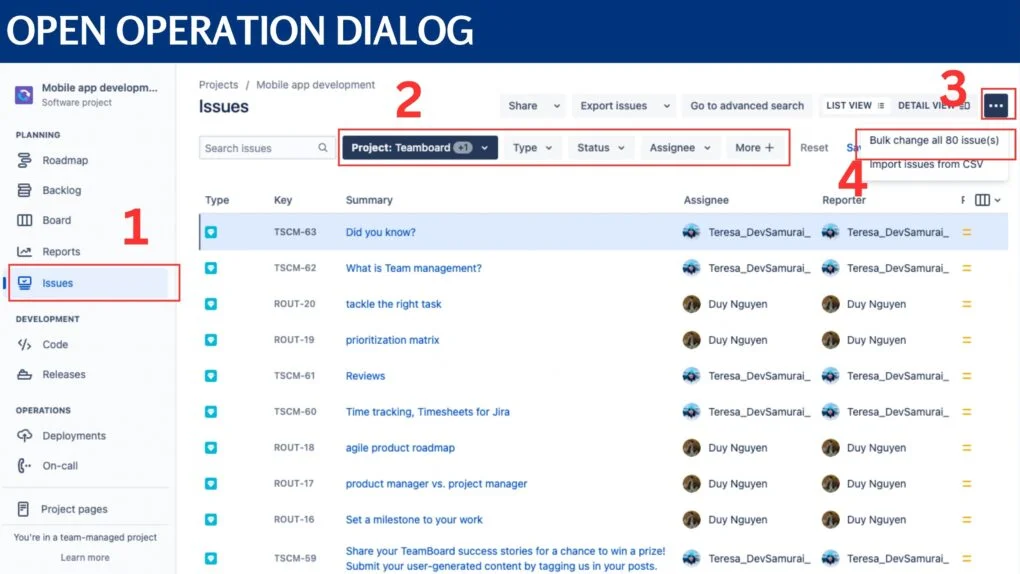This screenshot has width=1020, height=574.
Task: Switch to List View
Action: (x=854, y=105)
